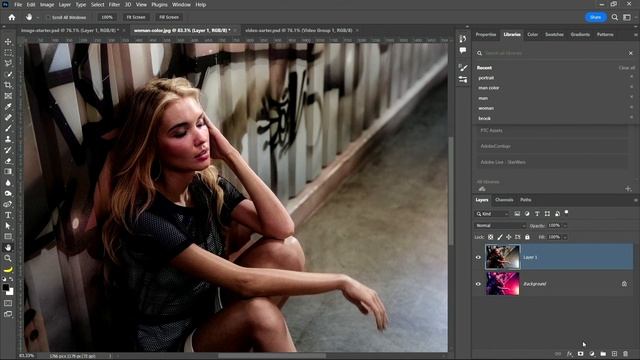The height and width of the screenshot is (360, 640).
Task: Switch to the Properties tab
Action: (x=486, y=35)
